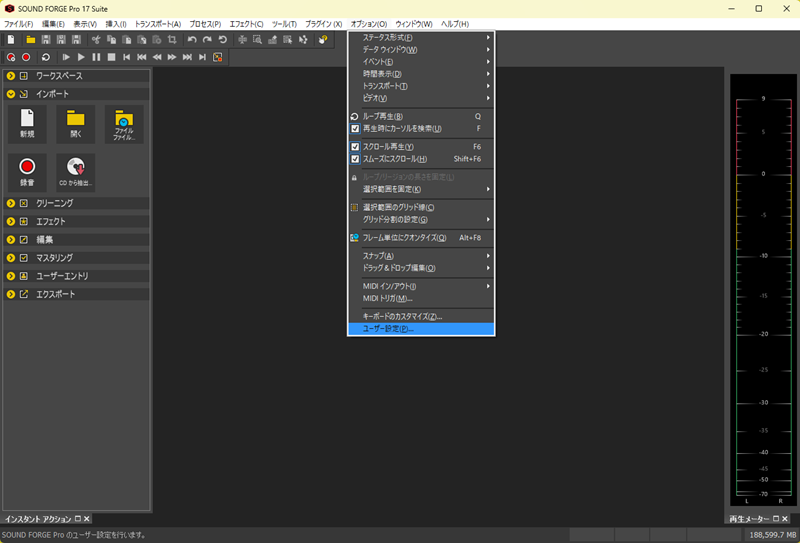Screen dimensions: 800x543
Task: Click the 新規 new-file tile in Import panel
Action: (x=27, y=124)
